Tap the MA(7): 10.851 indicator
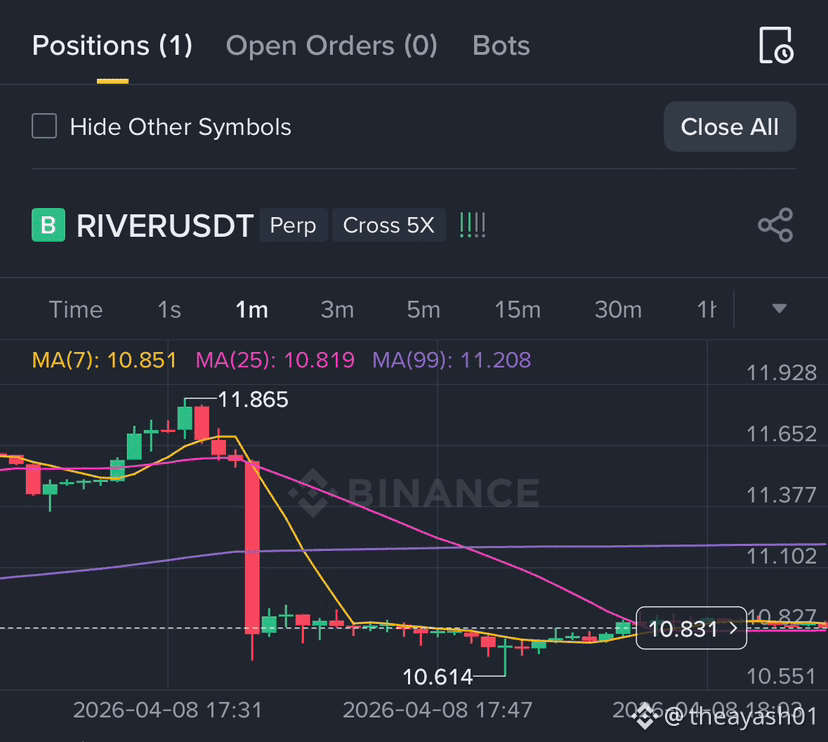828x742 pixels. 104,360
